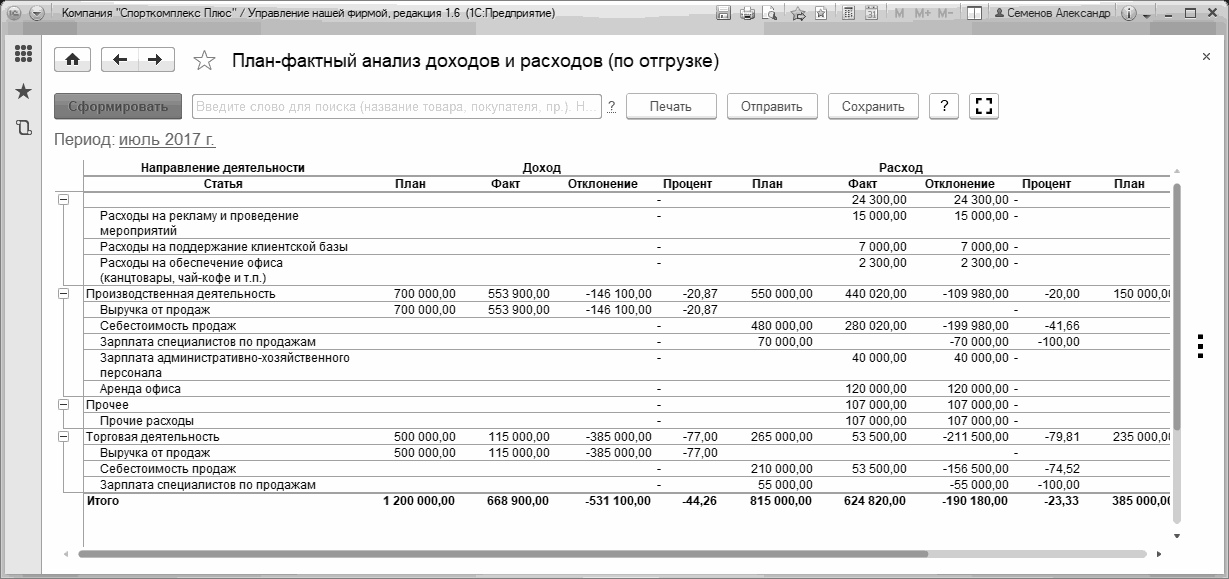Select the Доход column group header
The image size is (1229, 579).
coord(541,168)
